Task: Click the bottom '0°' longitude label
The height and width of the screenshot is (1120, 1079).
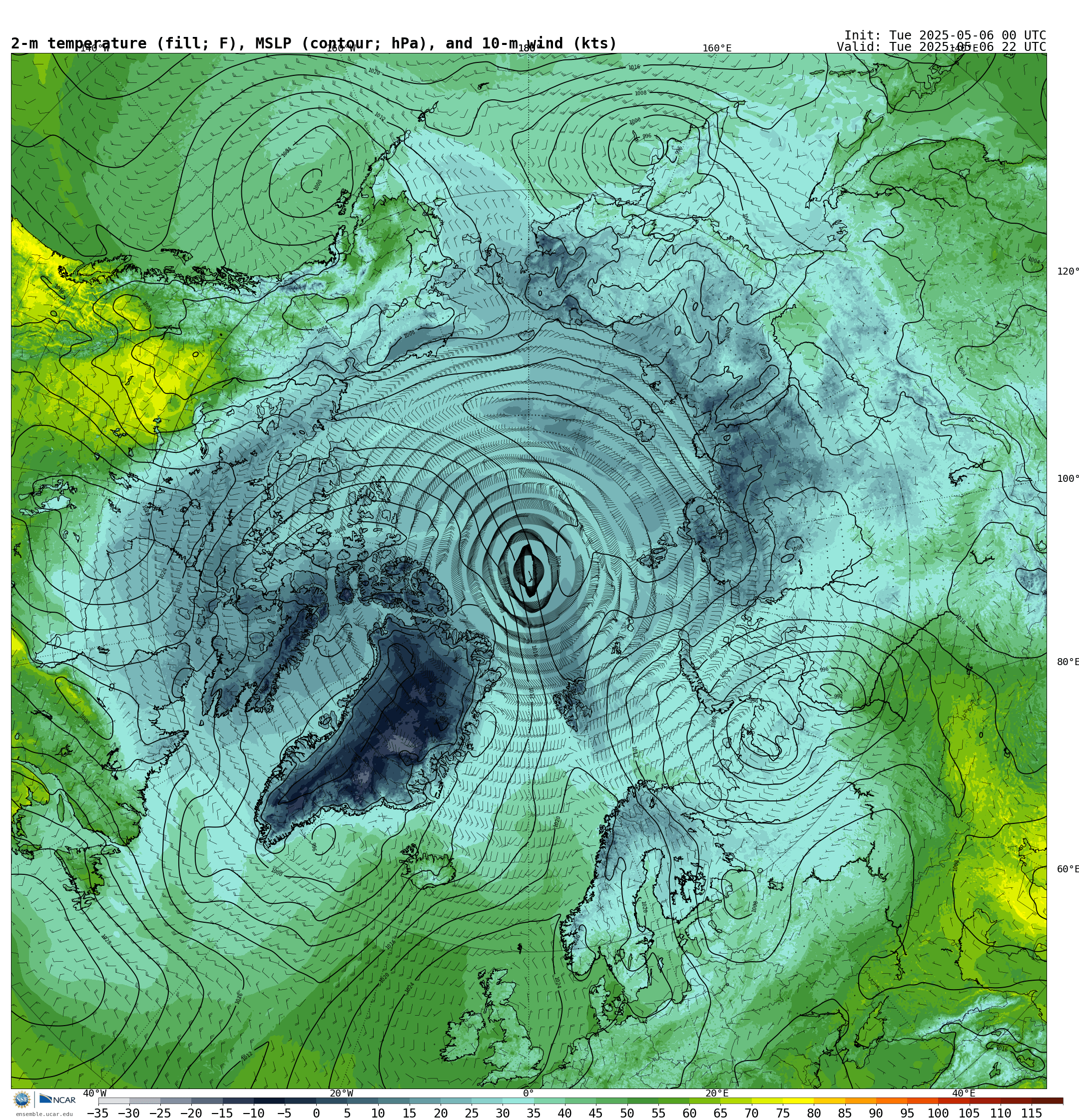Action: (x=529, y=1093)
